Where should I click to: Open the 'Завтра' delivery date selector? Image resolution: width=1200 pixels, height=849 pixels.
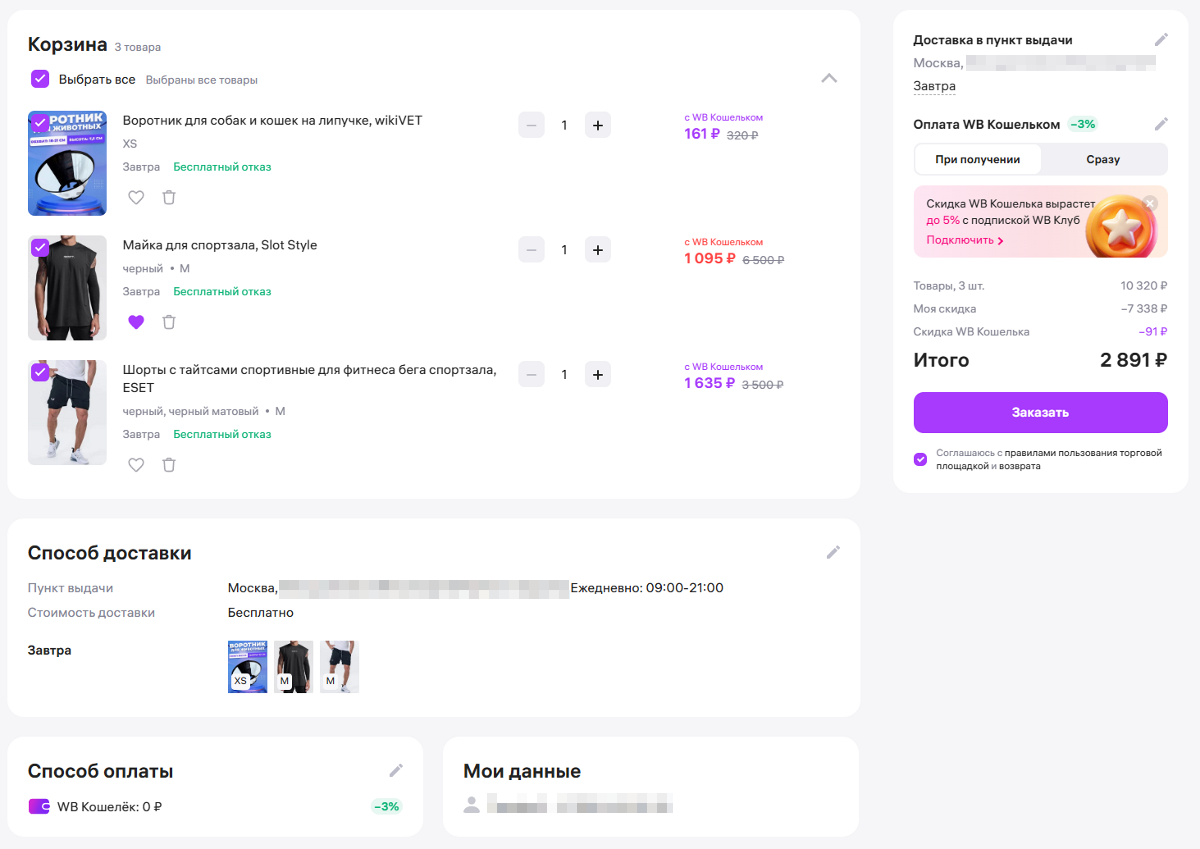[934, 87]
